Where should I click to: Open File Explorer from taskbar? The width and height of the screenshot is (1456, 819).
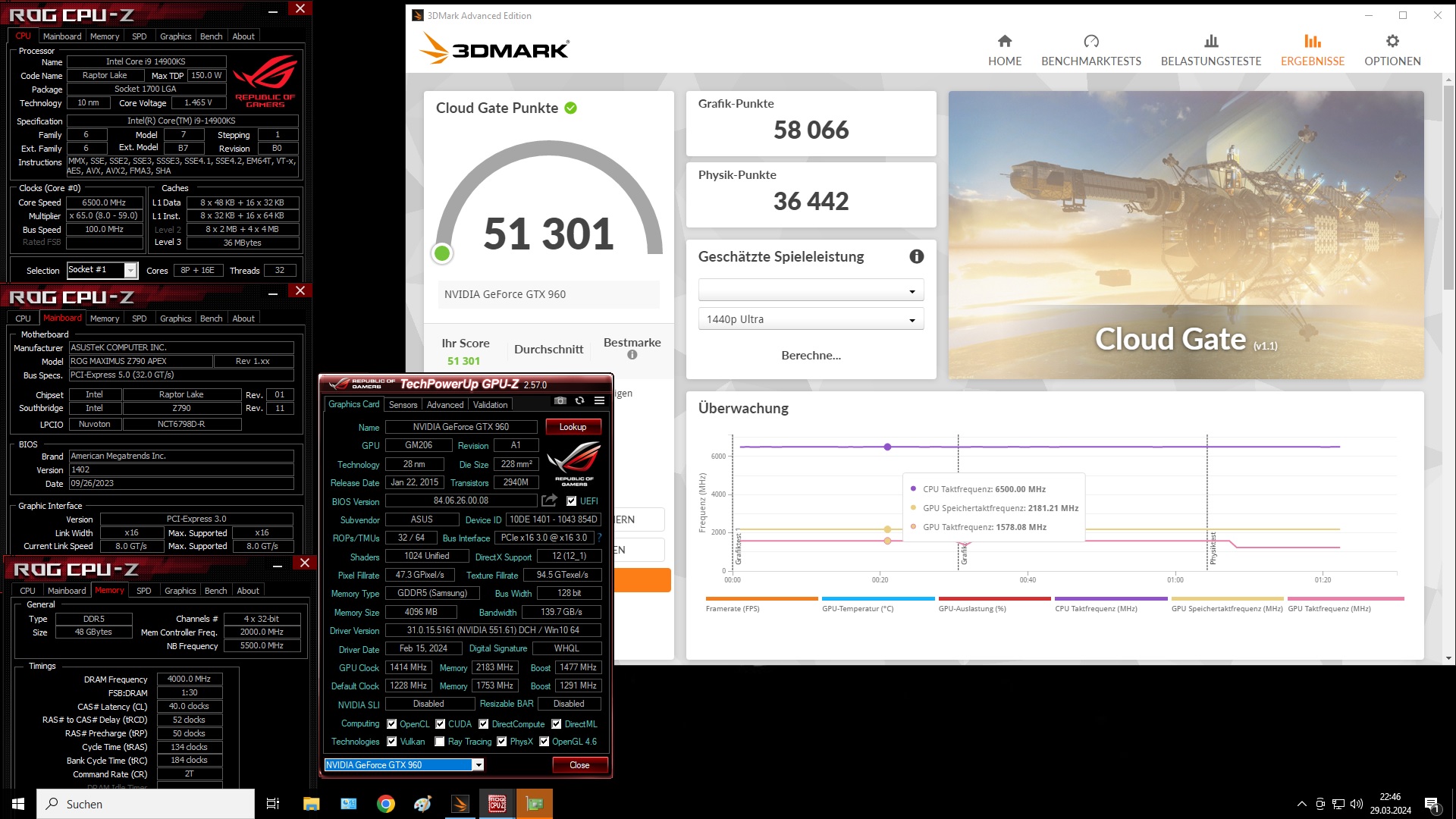point(311,804)
